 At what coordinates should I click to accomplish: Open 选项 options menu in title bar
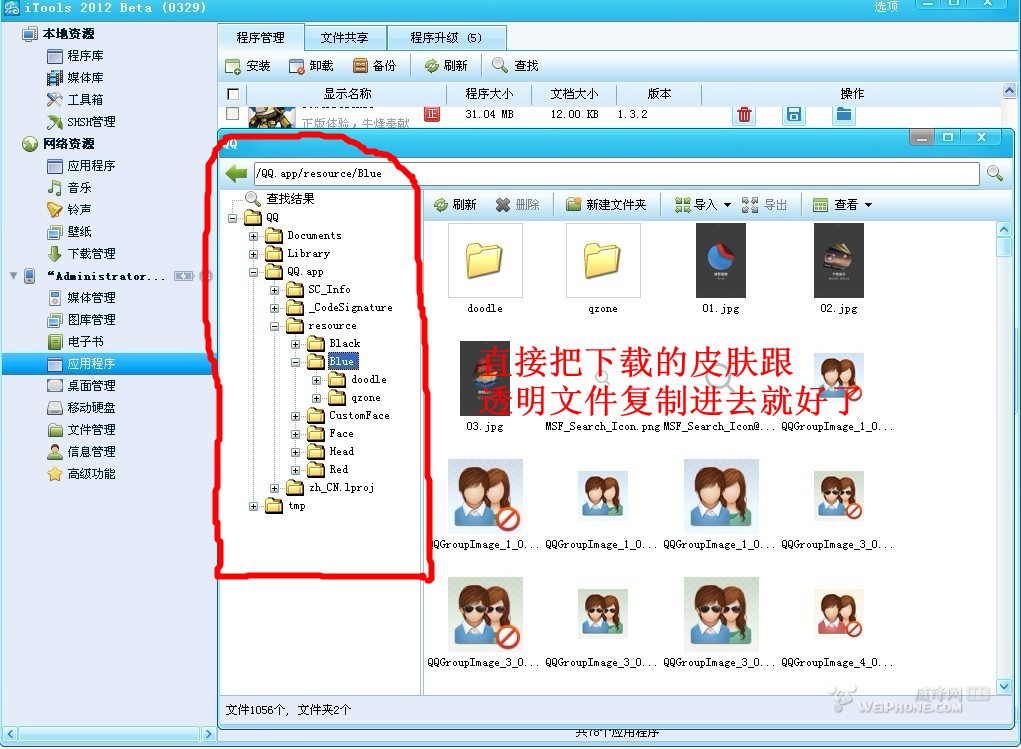(x=886, y=7)
